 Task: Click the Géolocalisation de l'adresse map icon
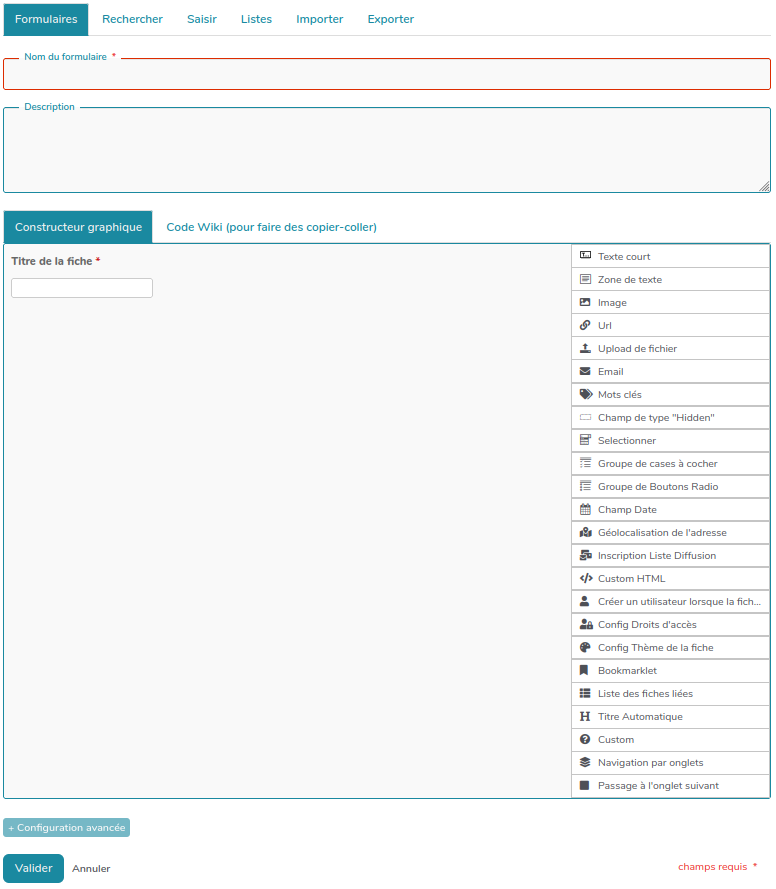click(586, 533)
